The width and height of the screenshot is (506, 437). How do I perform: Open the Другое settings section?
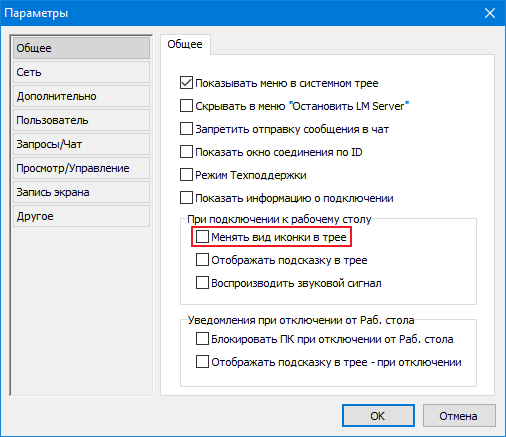click(x=81, y=216)
